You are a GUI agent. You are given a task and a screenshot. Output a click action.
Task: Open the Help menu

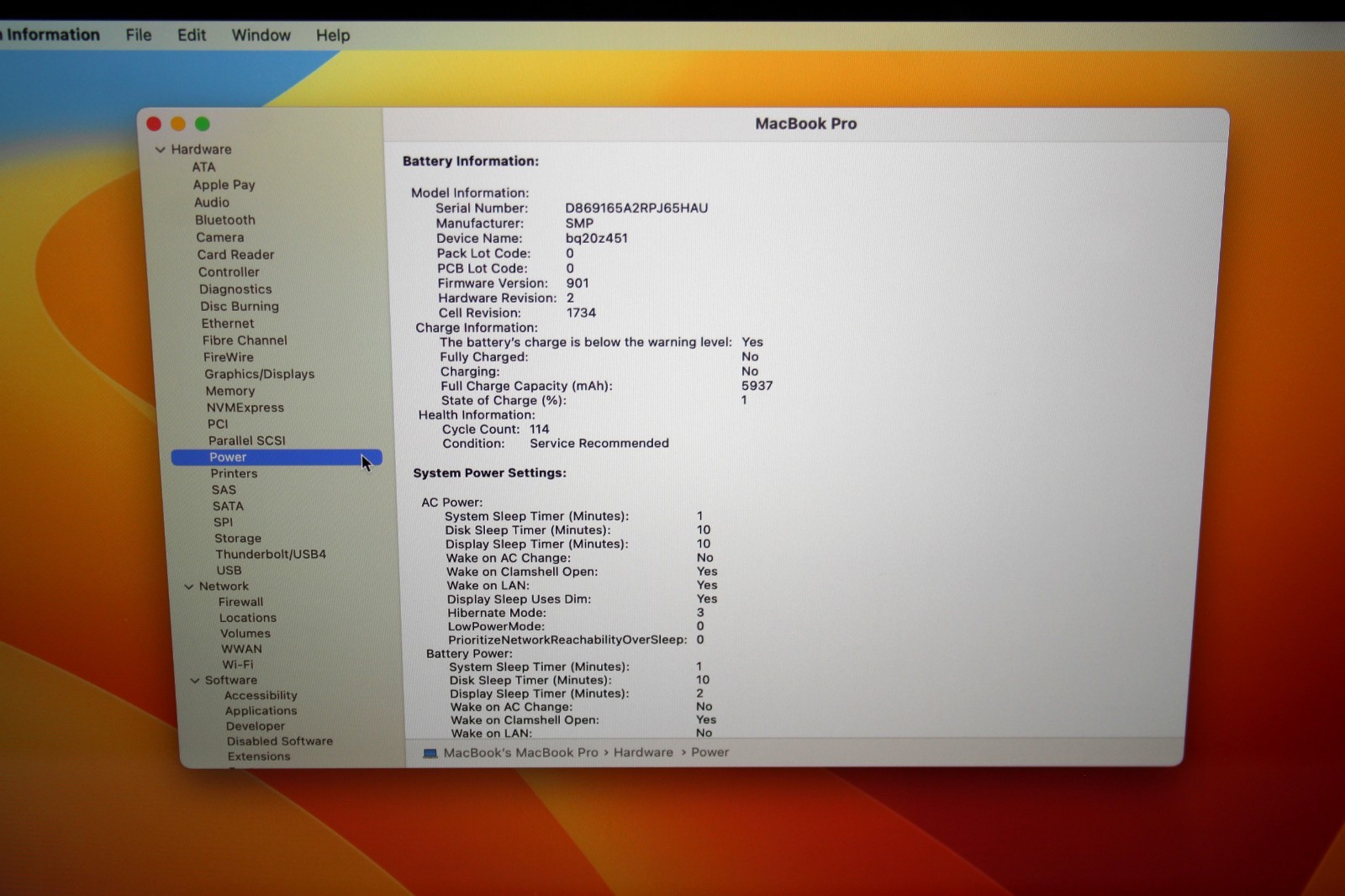333,35
